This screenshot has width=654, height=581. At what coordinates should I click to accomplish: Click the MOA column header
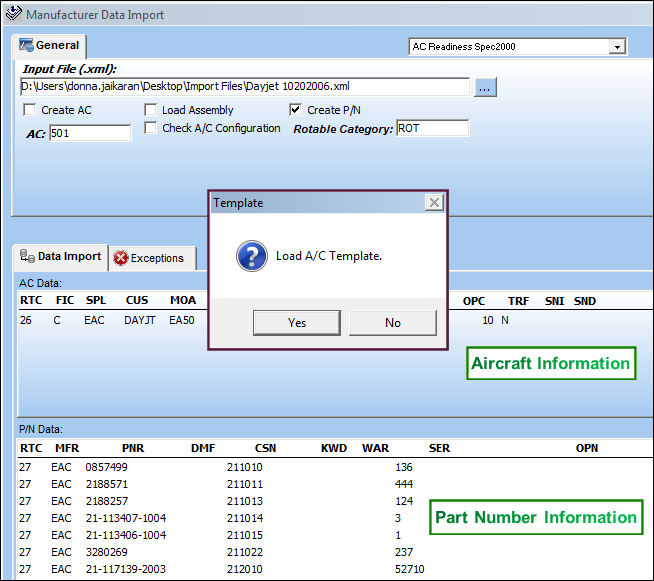click(183, 300)
